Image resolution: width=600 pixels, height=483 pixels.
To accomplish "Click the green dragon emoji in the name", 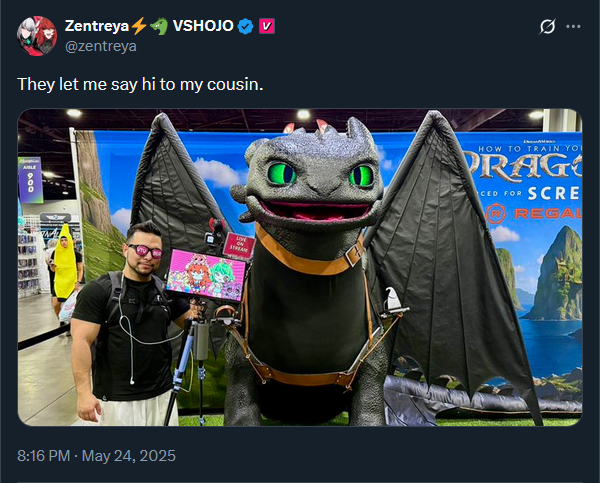I will tap(159, 26).
